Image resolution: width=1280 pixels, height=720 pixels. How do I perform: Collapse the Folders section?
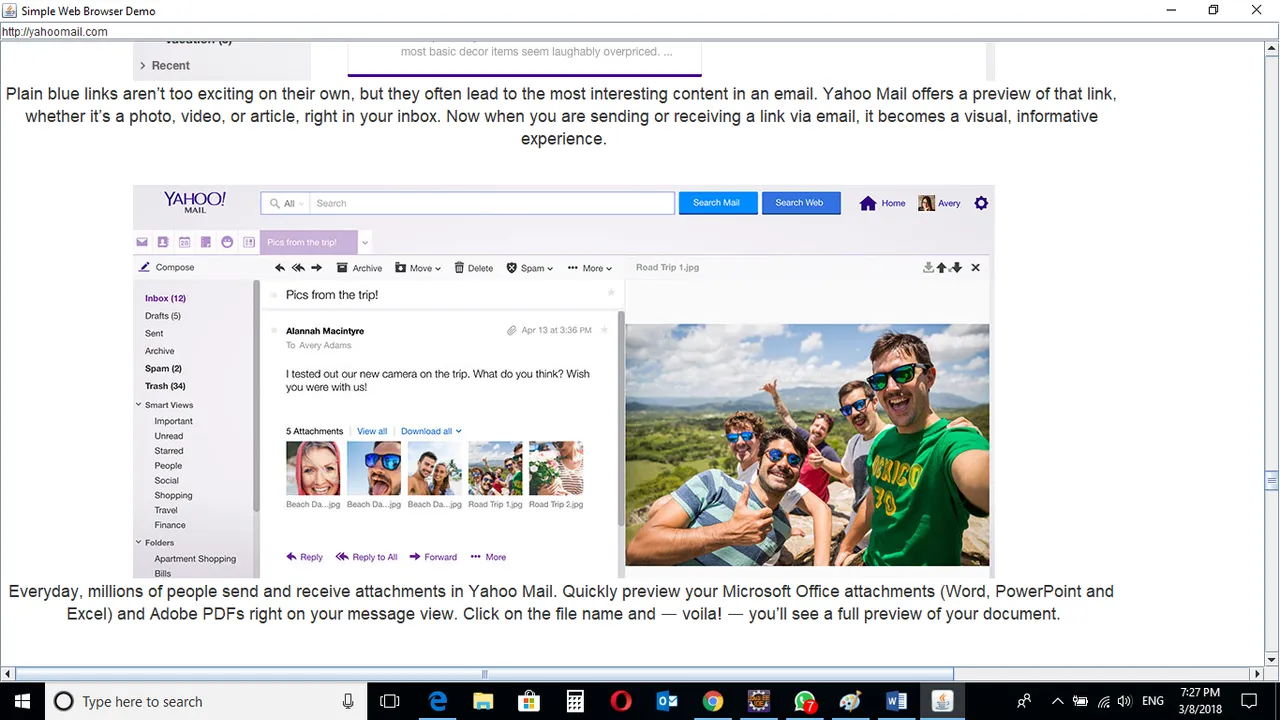[x=139, y=543]
